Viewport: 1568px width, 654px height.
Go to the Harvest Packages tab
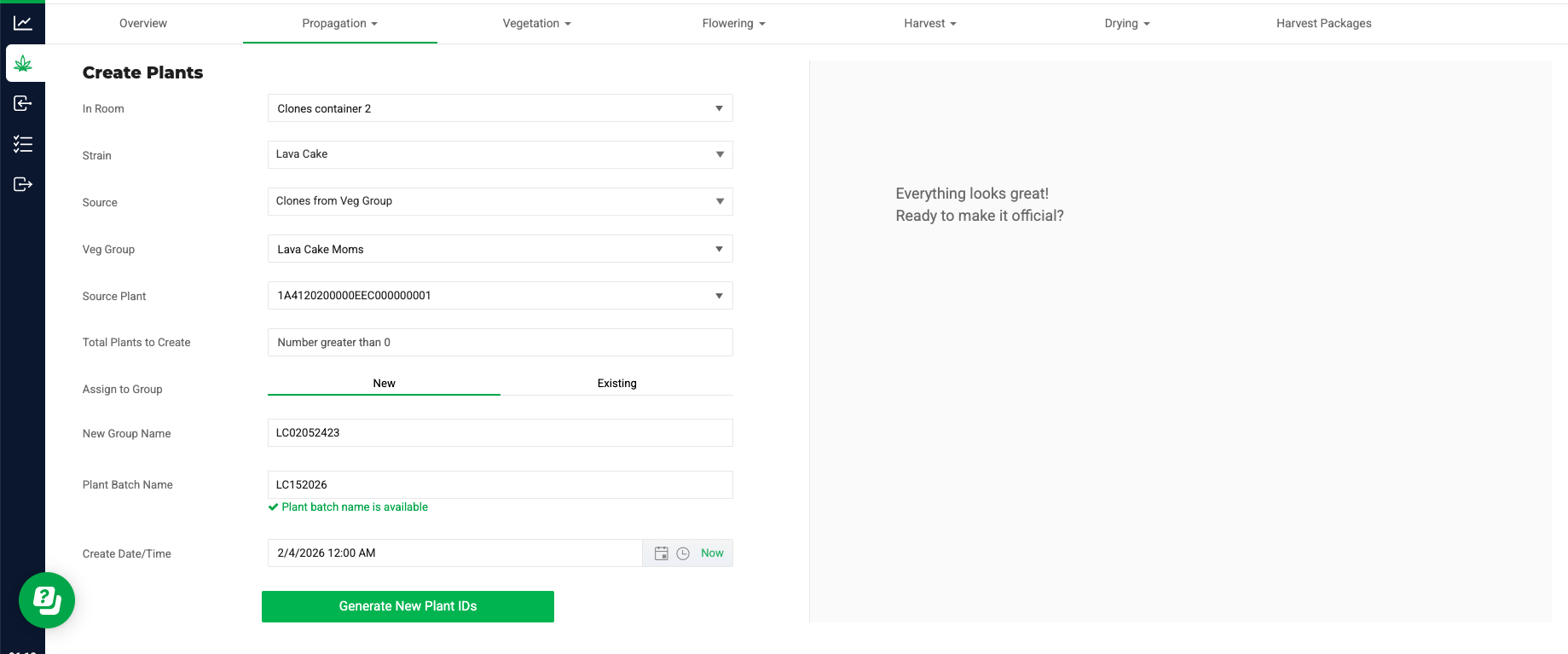click(1323, 23)
